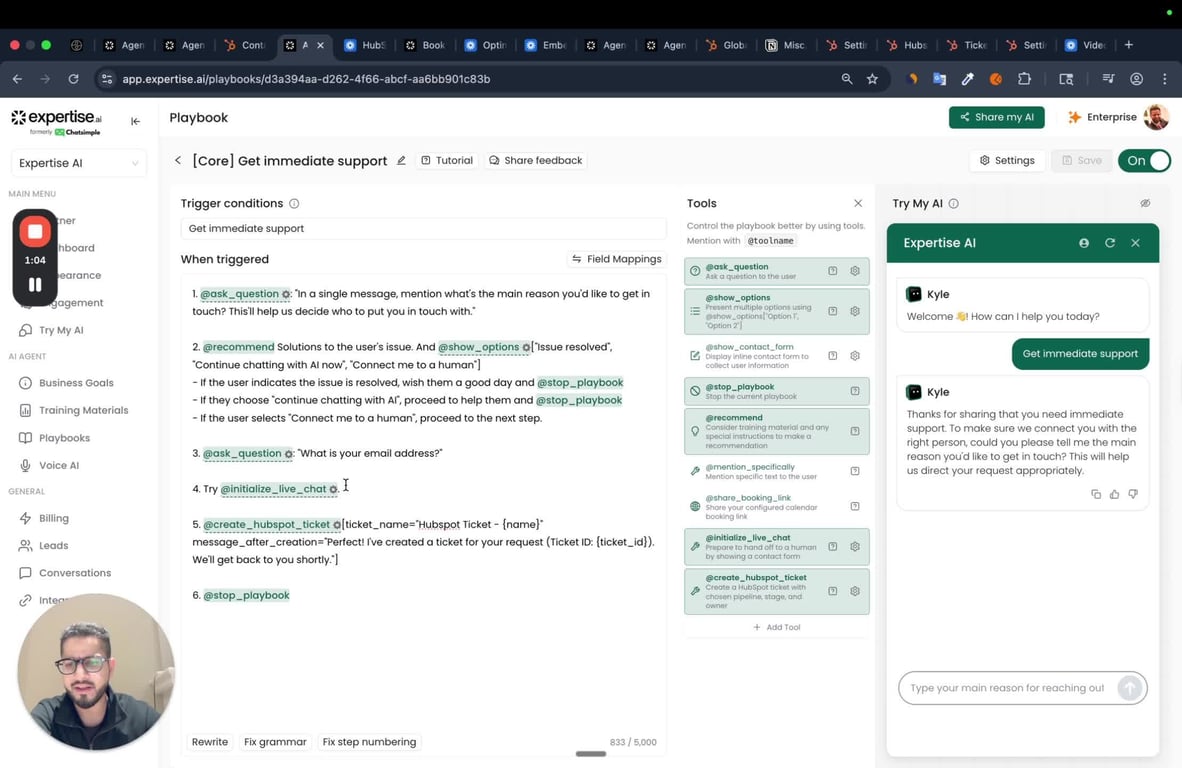This screenshot has width=1182, height=768.
Task: Copy the AI chat response
Action: (1096, 494)
